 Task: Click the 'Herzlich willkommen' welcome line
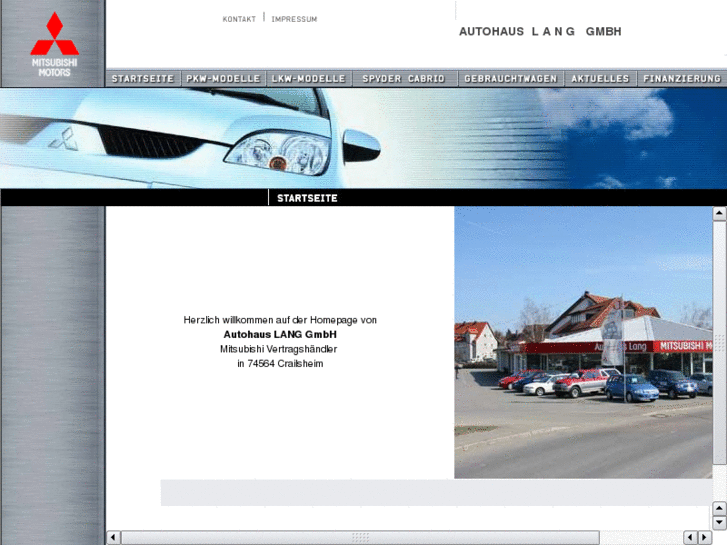(280, 320)
